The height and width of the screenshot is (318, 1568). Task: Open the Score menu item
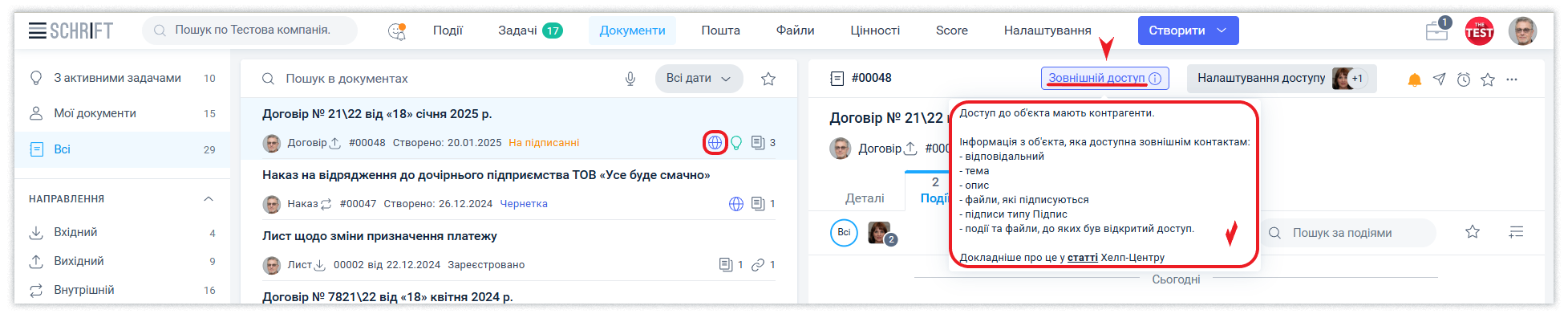[x=952, y=31]
